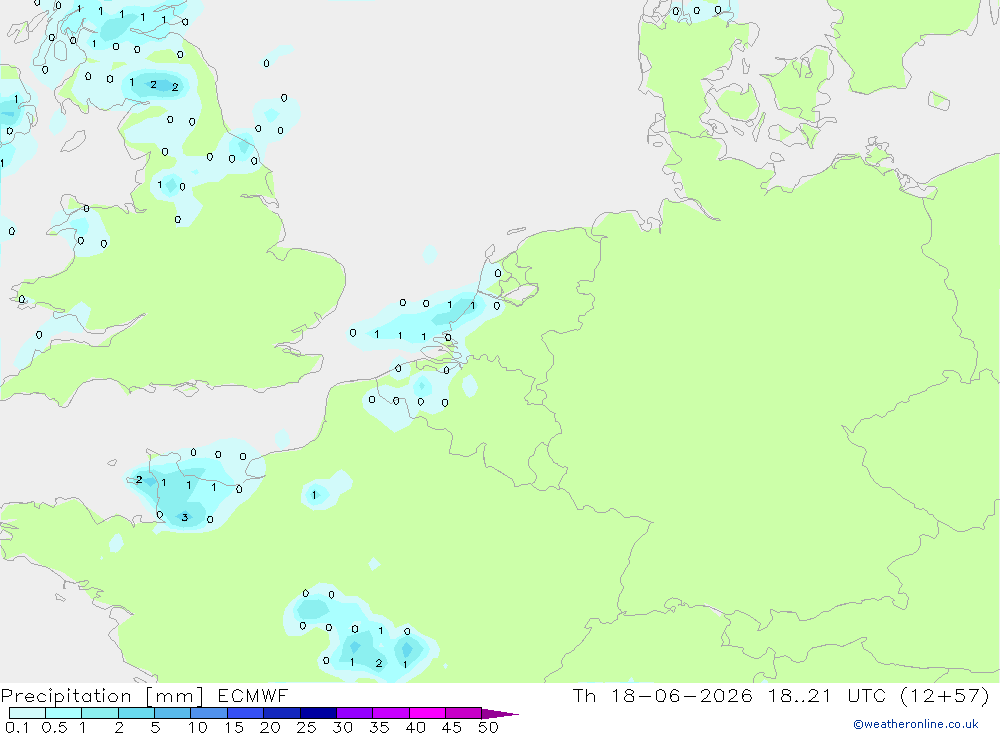Click the 40–45 mm legend color swatch
Viewport: 1000px width, 733px height.
pyautogui.click(x=427, y=713)
